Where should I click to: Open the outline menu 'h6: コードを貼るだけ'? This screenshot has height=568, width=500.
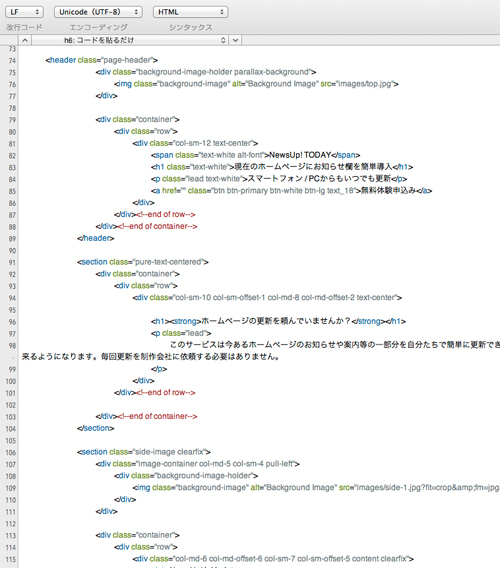pyautogui.click(x=130, y=40)
